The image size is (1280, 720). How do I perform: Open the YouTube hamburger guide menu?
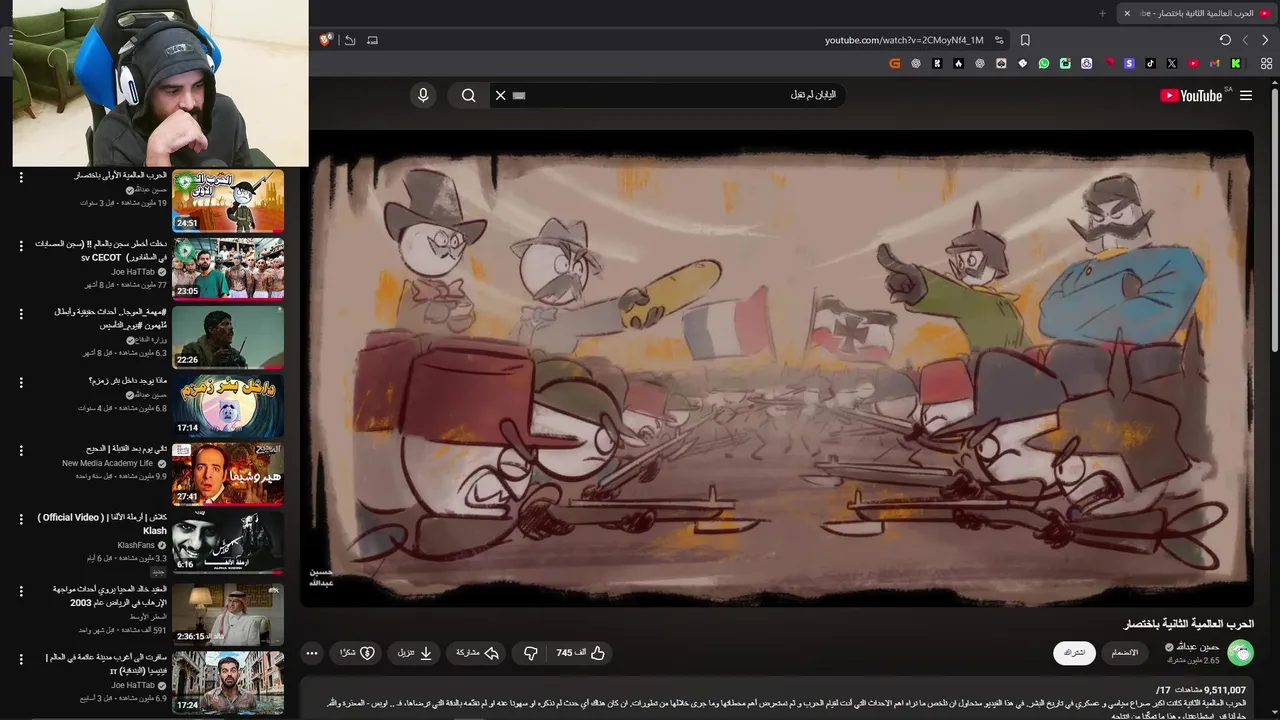pyautogui.click(x=1245, y=96)
